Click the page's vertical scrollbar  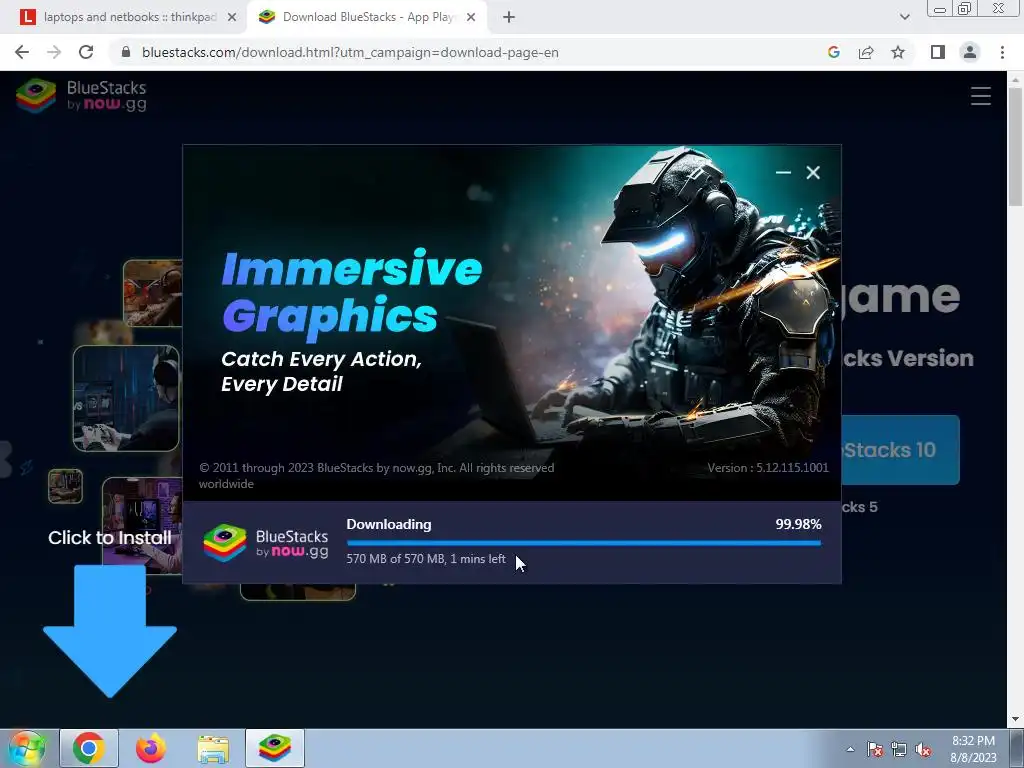click(1015, 147)
